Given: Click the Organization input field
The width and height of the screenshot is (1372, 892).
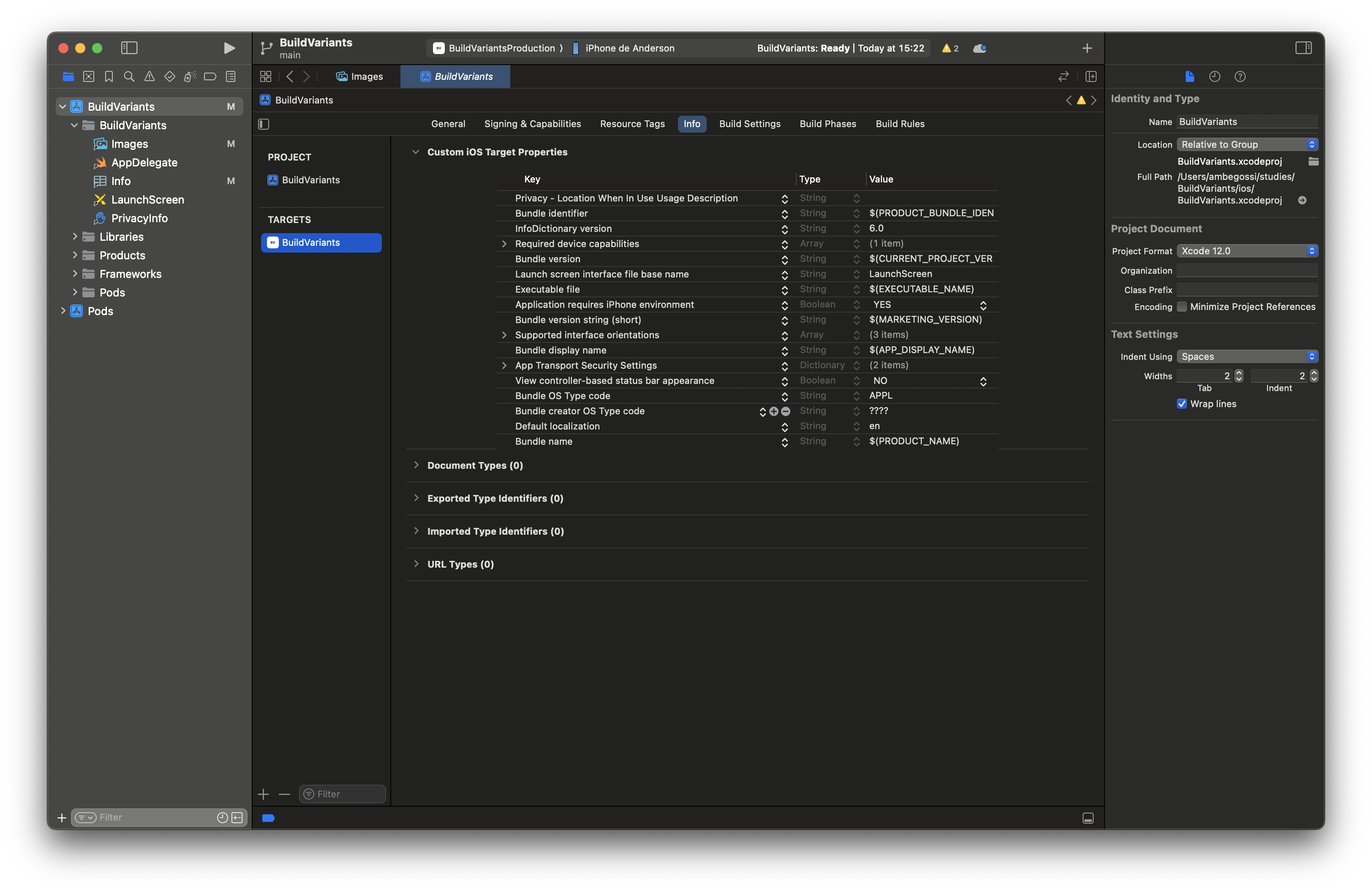Looking at the screenshot, I should (1247, 270).
